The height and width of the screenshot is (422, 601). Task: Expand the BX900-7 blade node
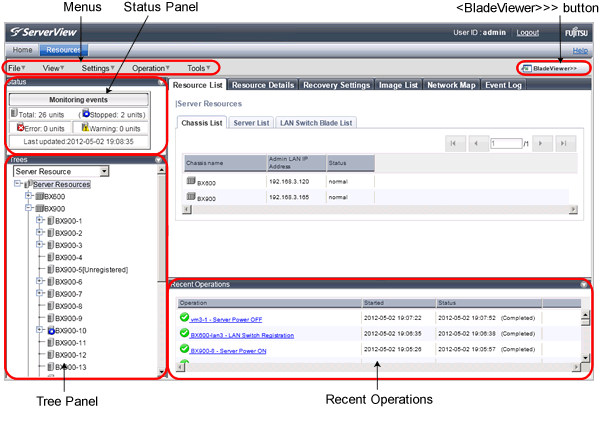tap(39, 293)
